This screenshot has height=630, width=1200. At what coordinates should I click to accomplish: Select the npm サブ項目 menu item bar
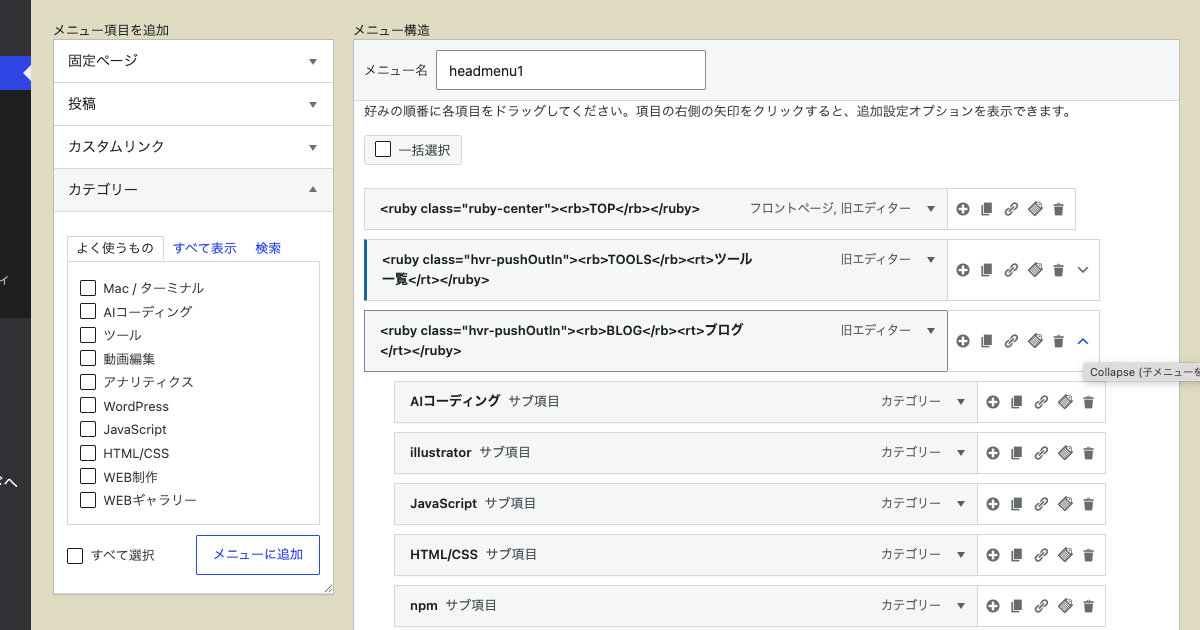coord(685,606)
